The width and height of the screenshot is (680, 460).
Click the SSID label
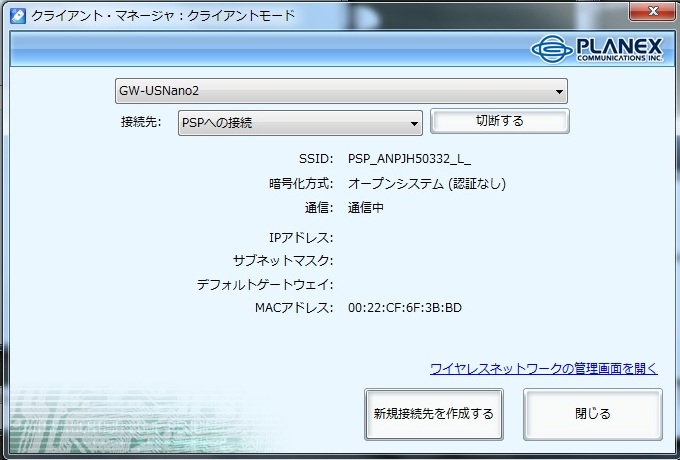click(x=316, y=159)
